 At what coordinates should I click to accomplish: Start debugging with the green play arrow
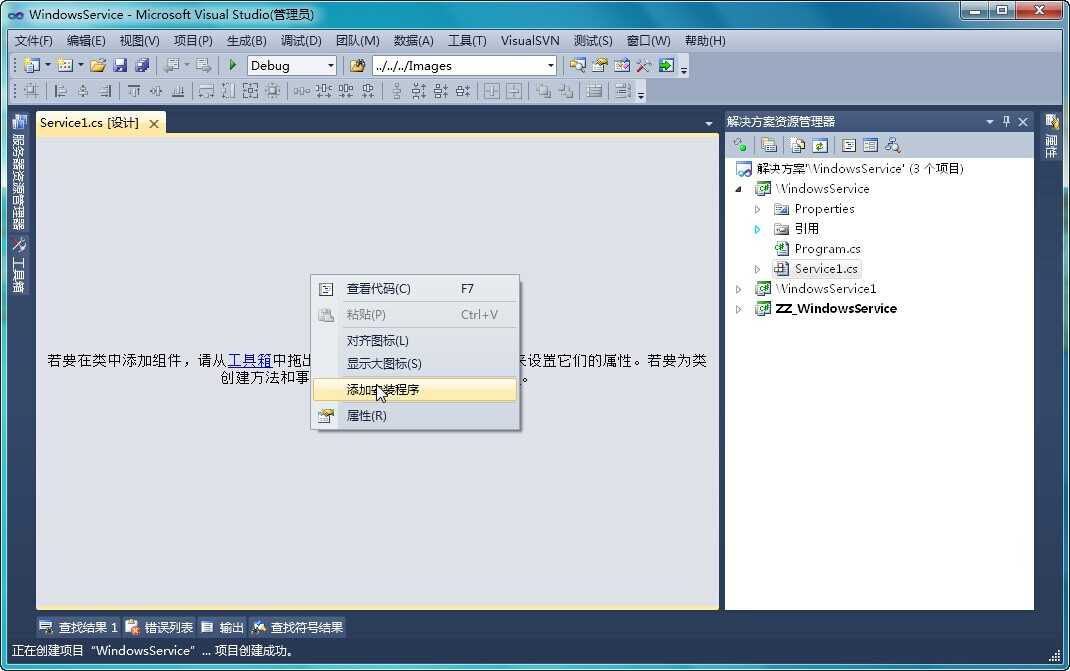[233, 66]
